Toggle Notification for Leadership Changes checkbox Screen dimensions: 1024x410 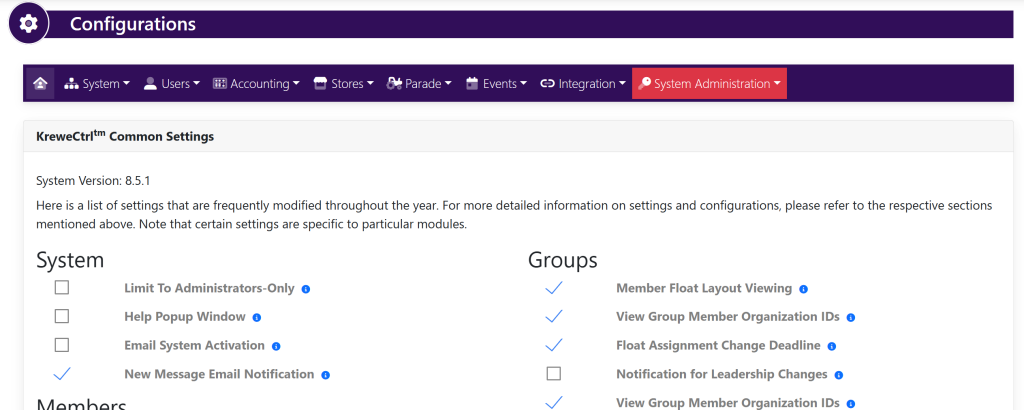click(x=554, y=374)
